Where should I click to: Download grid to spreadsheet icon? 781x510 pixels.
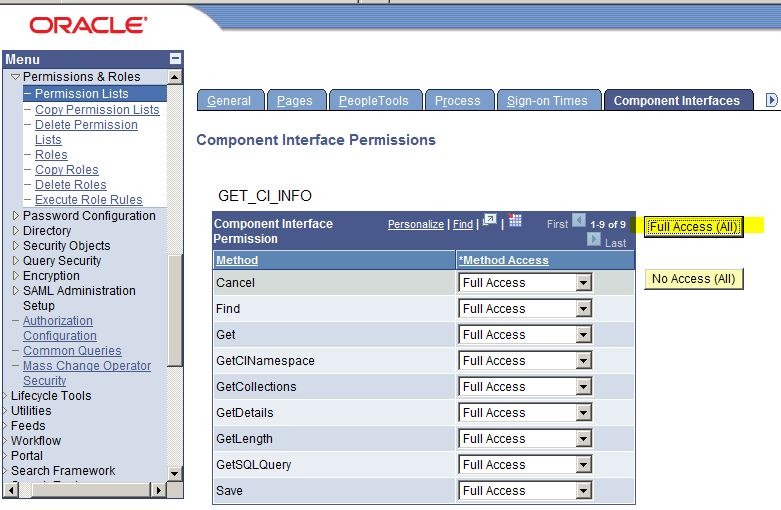tap(515, 220)
